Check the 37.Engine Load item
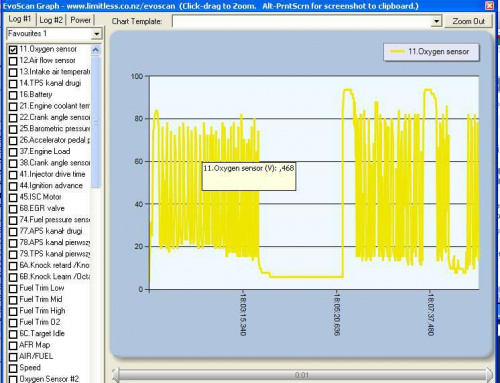The image size is (500, 383). 13,152
